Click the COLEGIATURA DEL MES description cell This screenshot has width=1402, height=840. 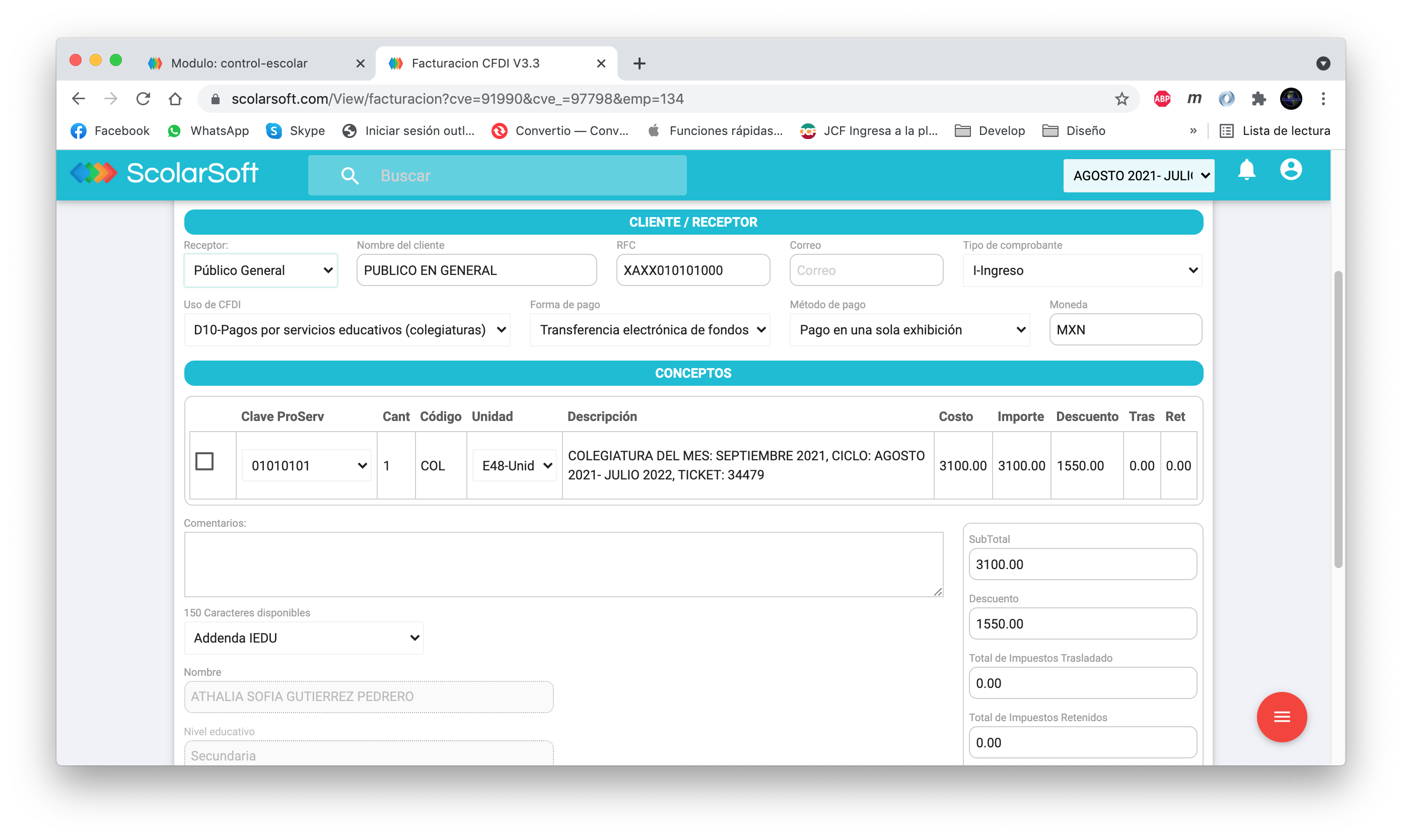[x=748, y=465]
